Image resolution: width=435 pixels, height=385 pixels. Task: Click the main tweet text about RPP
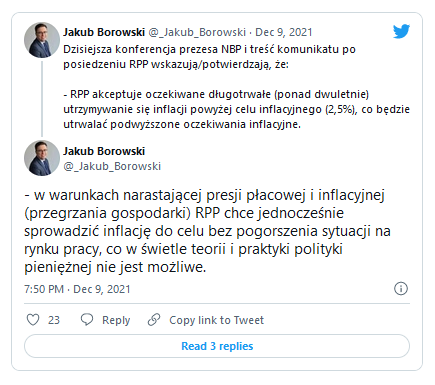tap(207, 231)
